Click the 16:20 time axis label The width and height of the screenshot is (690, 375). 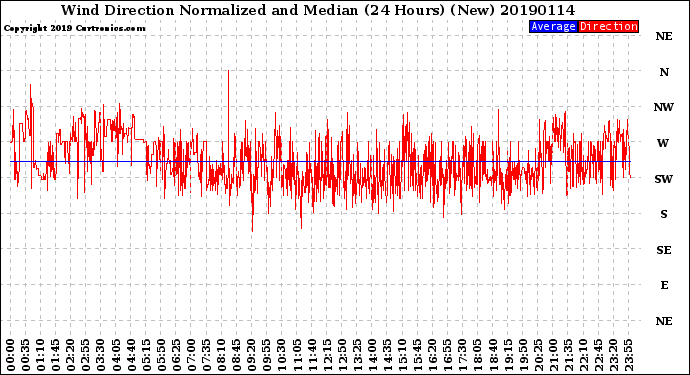(x=433, y=355)
